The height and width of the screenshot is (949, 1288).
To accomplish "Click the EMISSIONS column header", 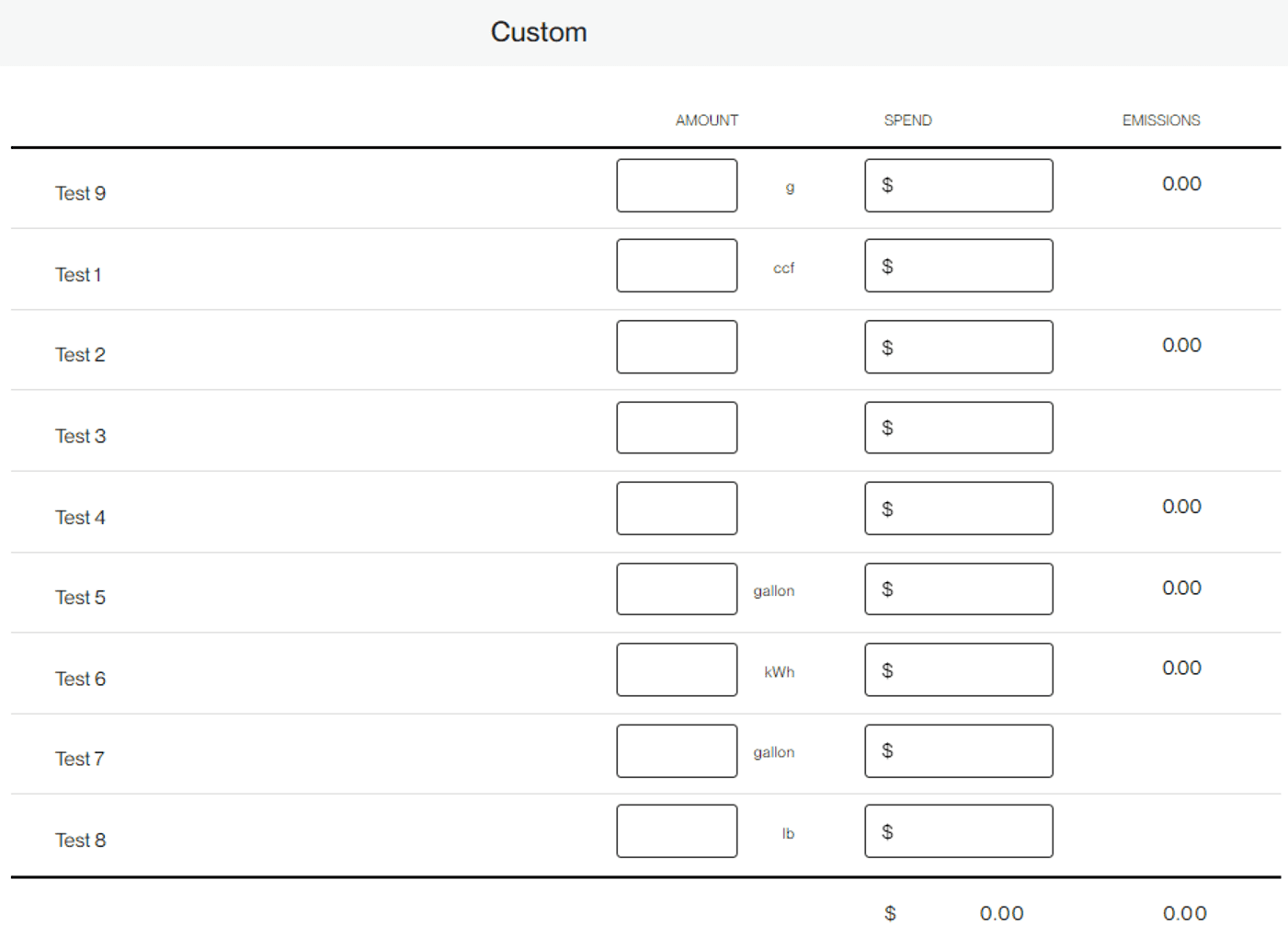I will click(1161, 120).
